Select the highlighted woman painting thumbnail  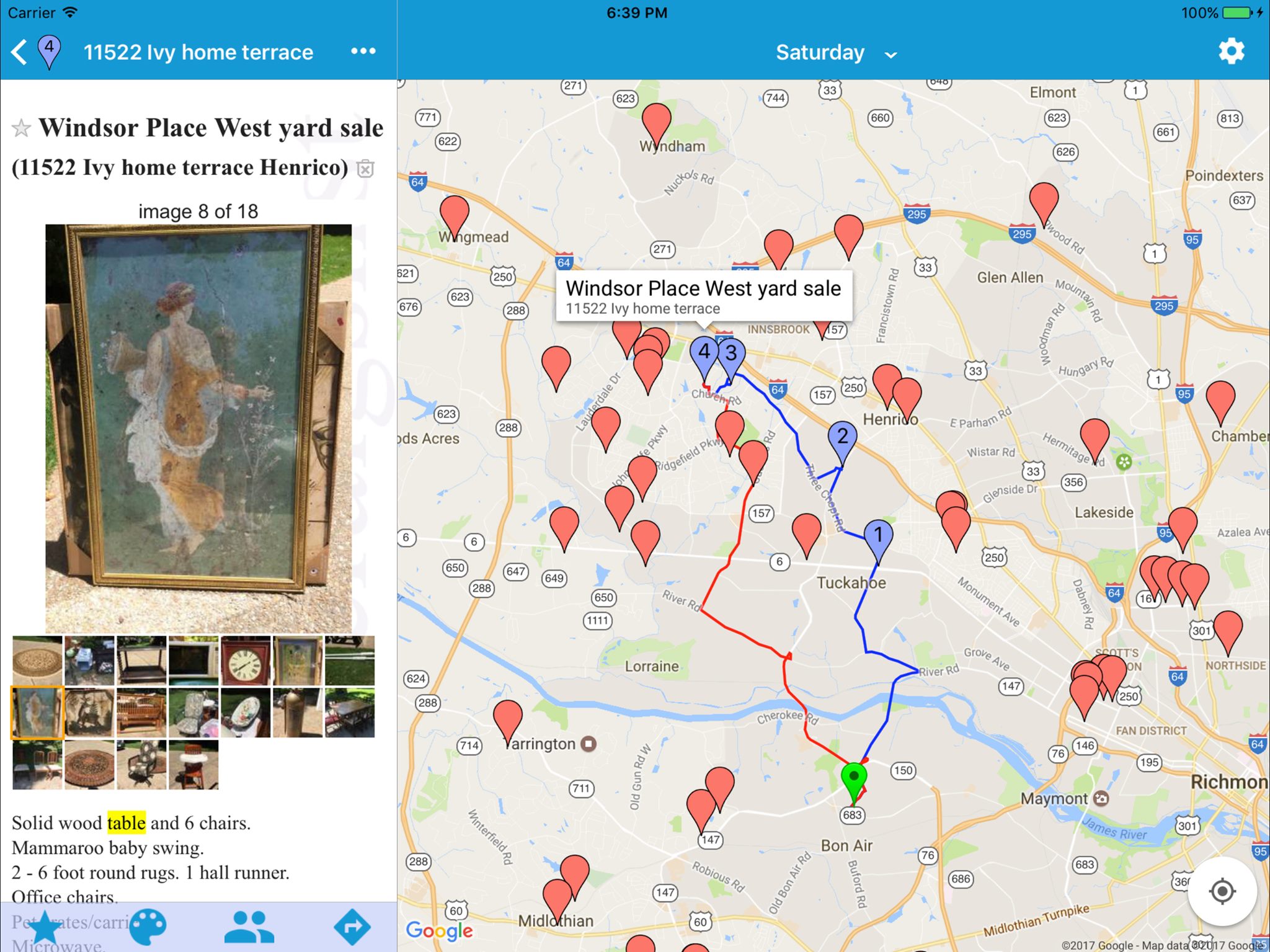pos(38,713)
